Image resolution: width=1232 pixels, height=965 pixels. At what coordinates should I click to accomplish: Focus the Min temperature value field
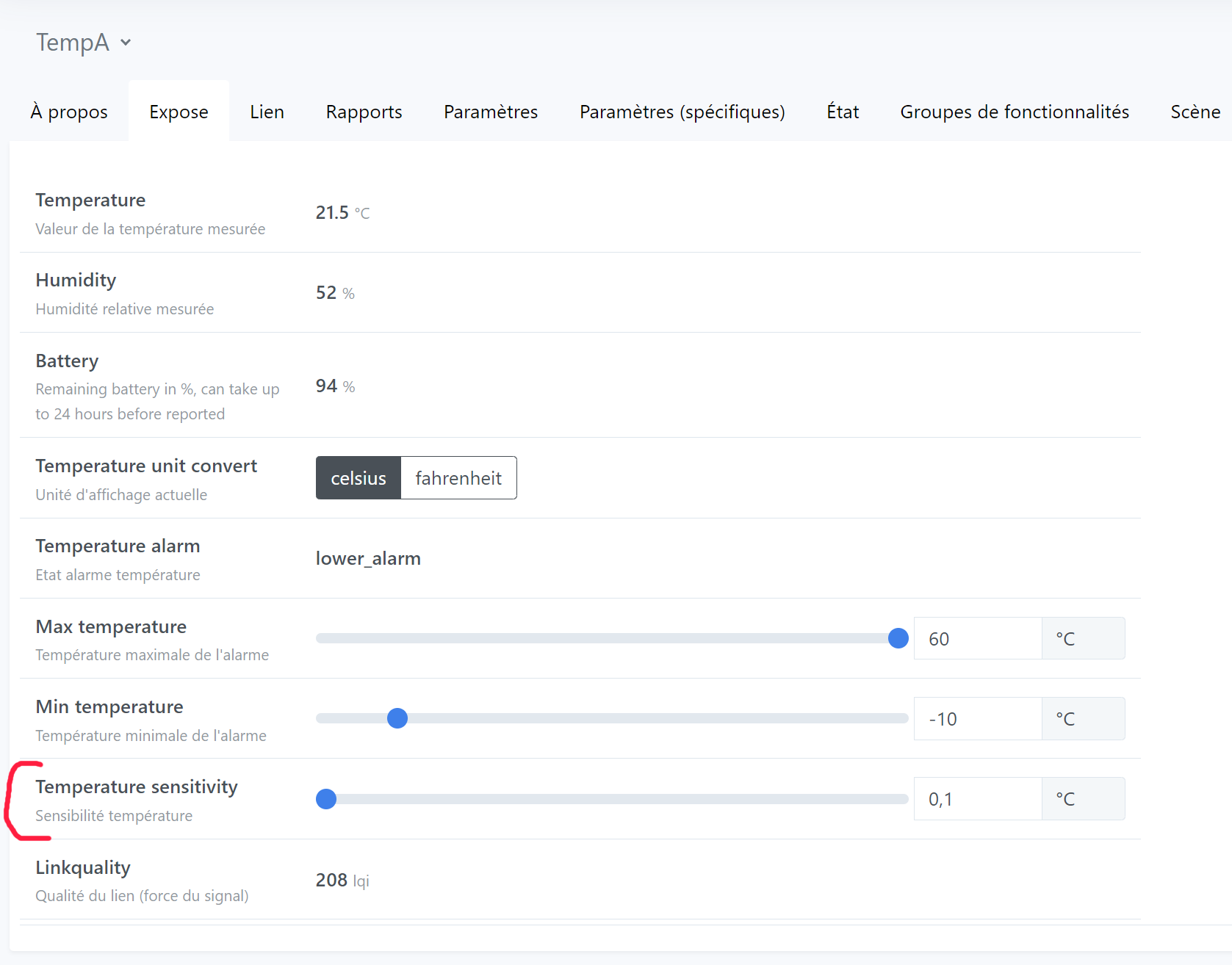[x=978, y=718]
